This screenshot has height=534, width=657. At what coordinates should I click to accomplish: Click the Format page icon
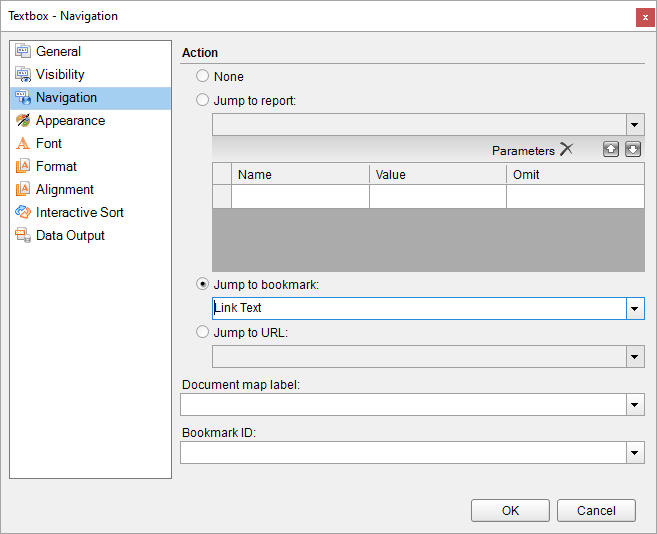pyautogui.click(x=23, y=166)
